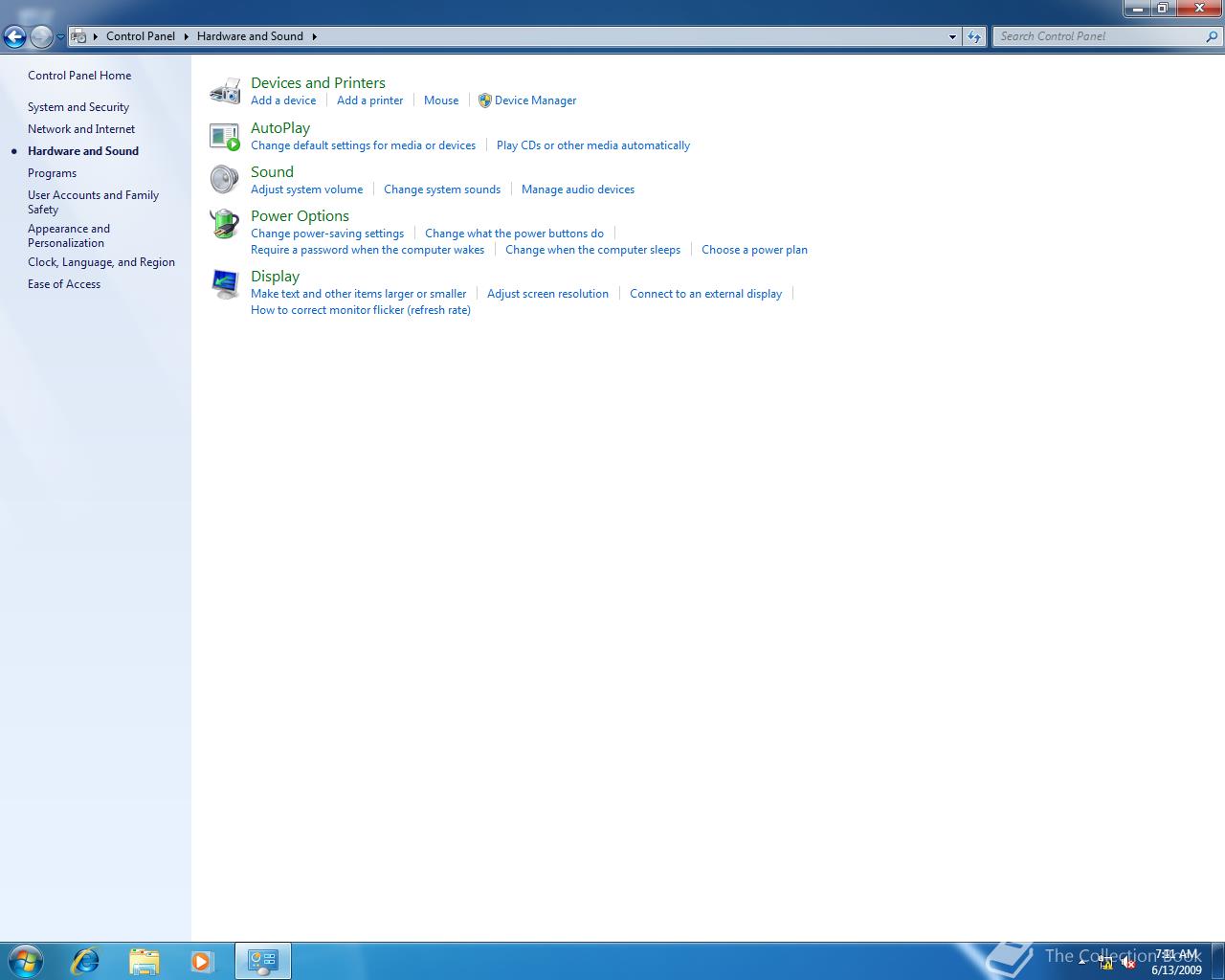The image size is (1225, 980).
Task: Go back using the Back arrow button
Action: (x=14, y=36)
